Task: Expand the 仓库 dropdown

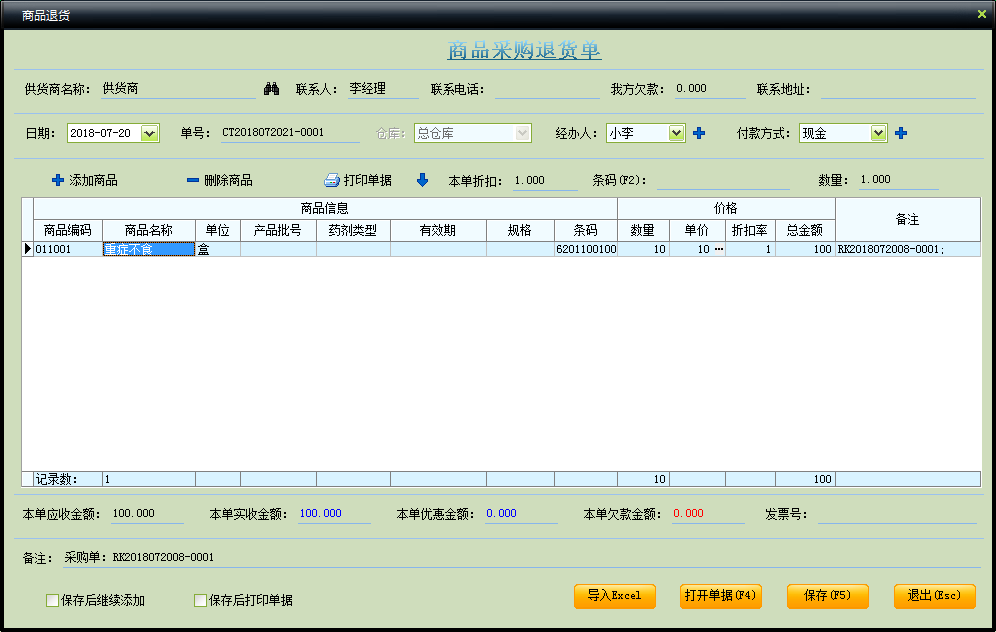Action: (x=522, y=133)
